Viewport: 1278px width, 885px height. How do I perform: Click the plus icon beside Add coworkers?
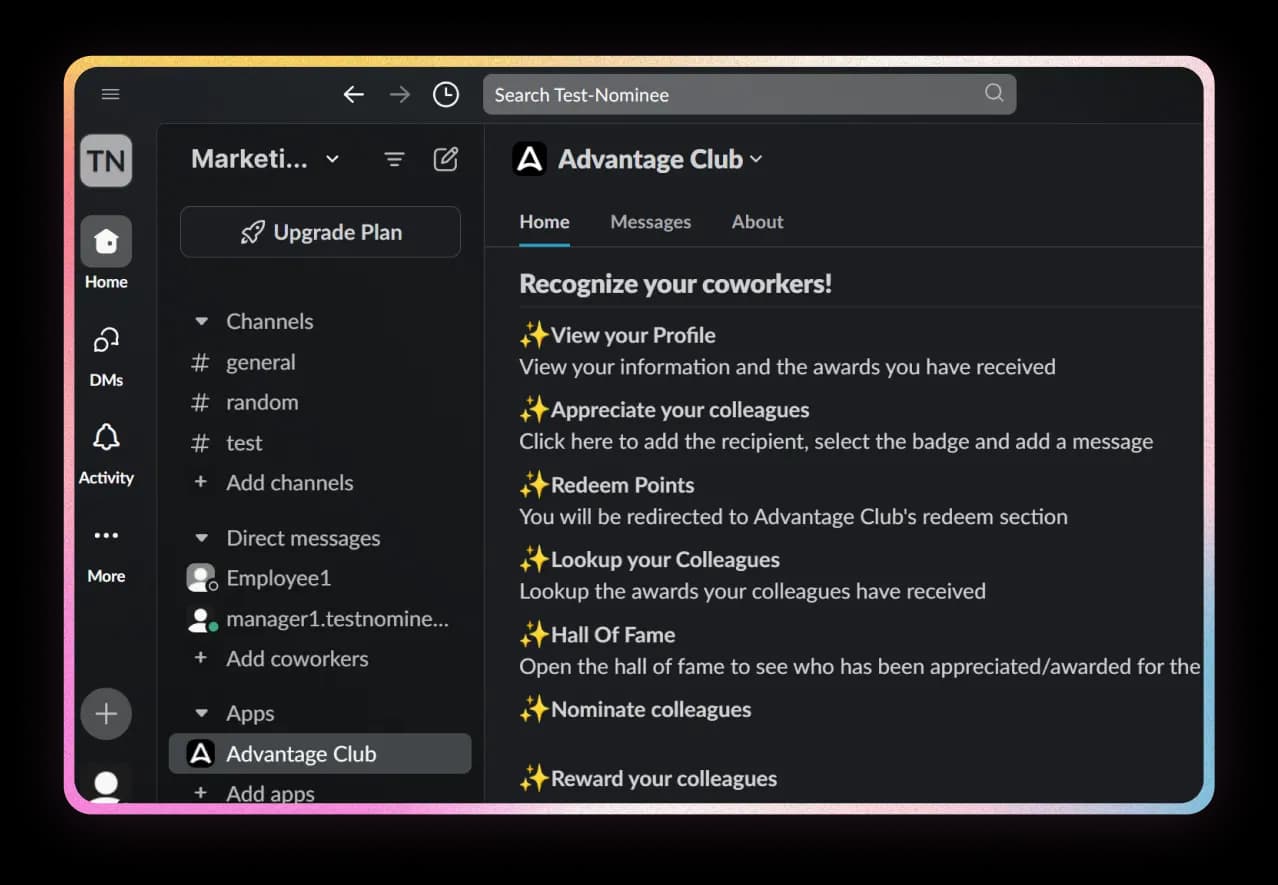pos(201,658)
